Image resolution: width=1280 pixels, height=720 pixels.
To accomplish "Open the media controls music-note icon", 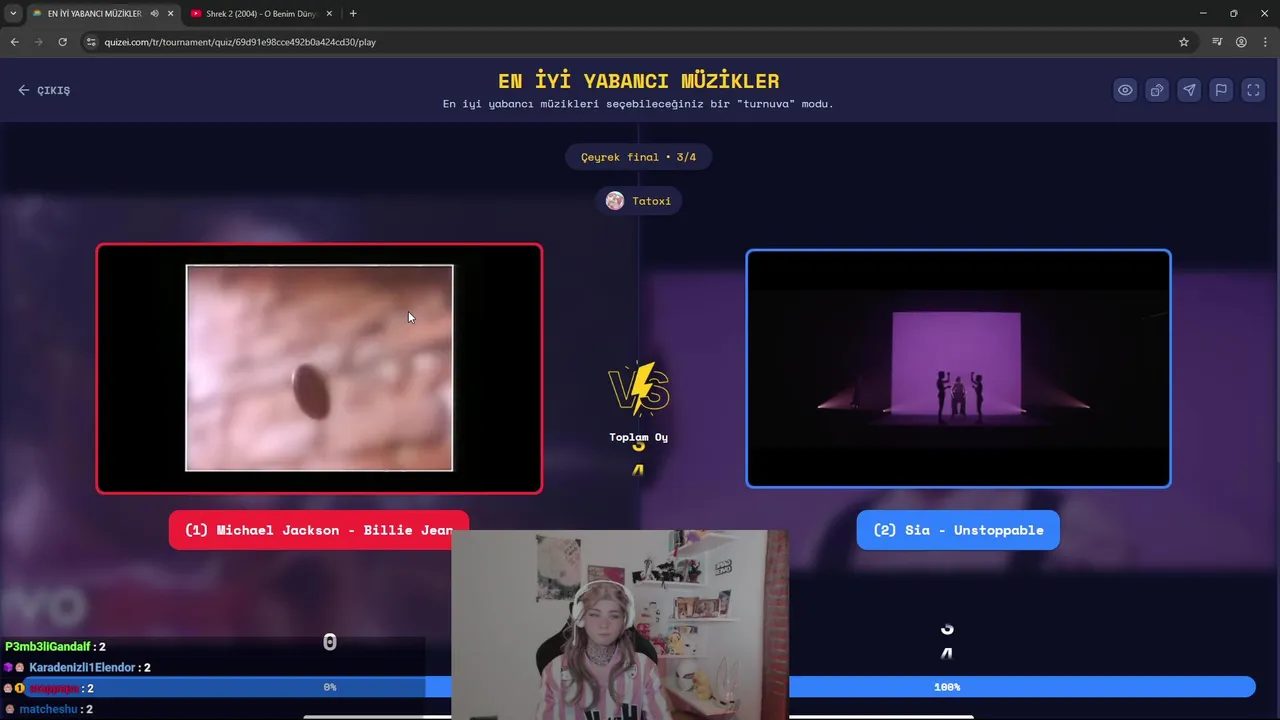I will pos(1217,42).
